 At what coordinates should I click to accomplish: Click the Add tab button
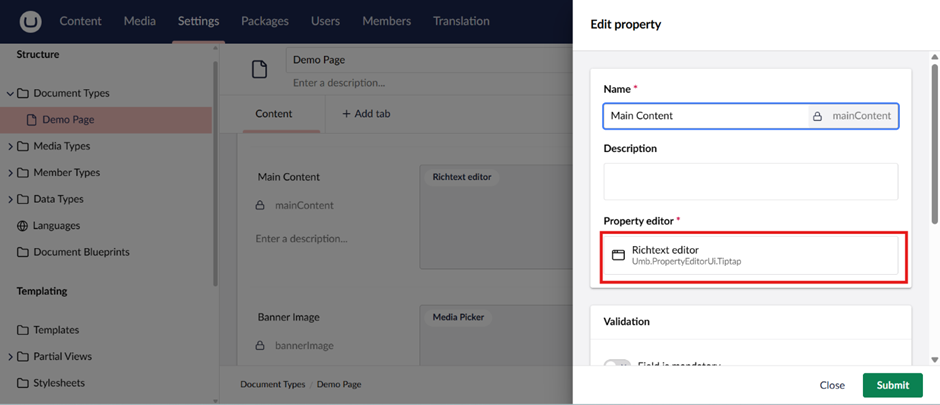pos(366,114)
